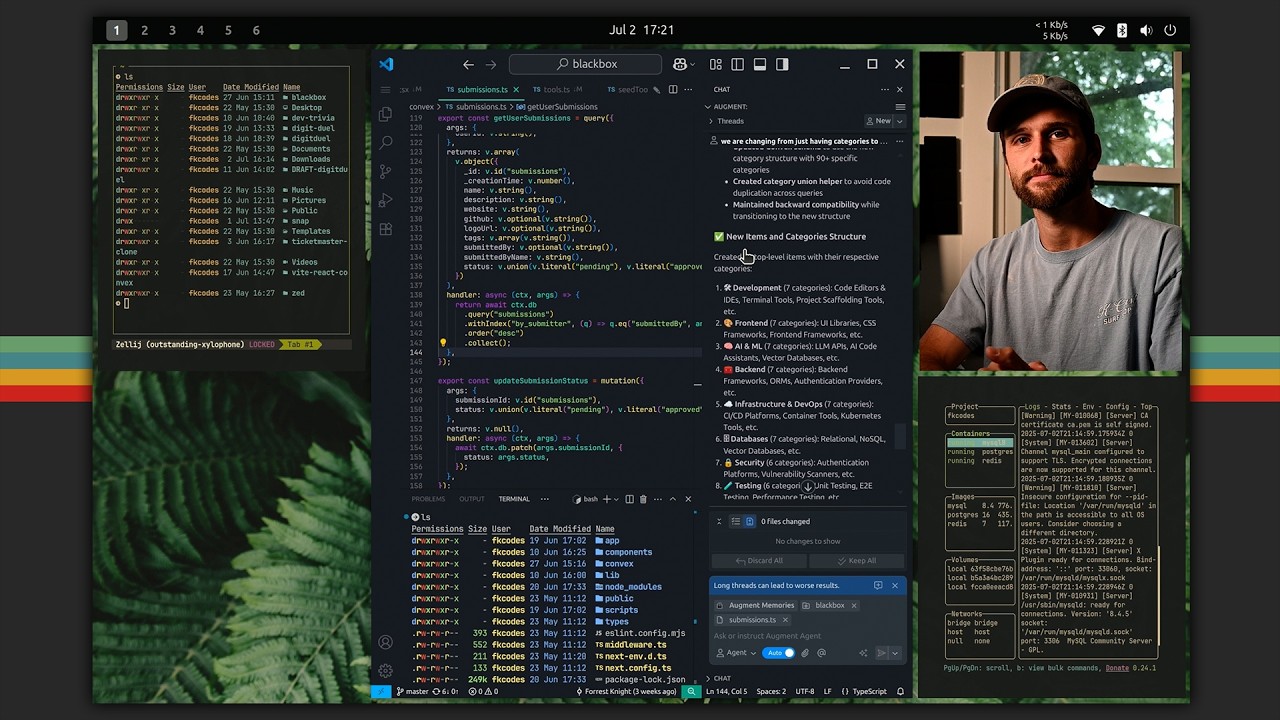Screen dimensions: 1280x720
Task: Click the green search icon in the status bar
Action: [691, 691]
